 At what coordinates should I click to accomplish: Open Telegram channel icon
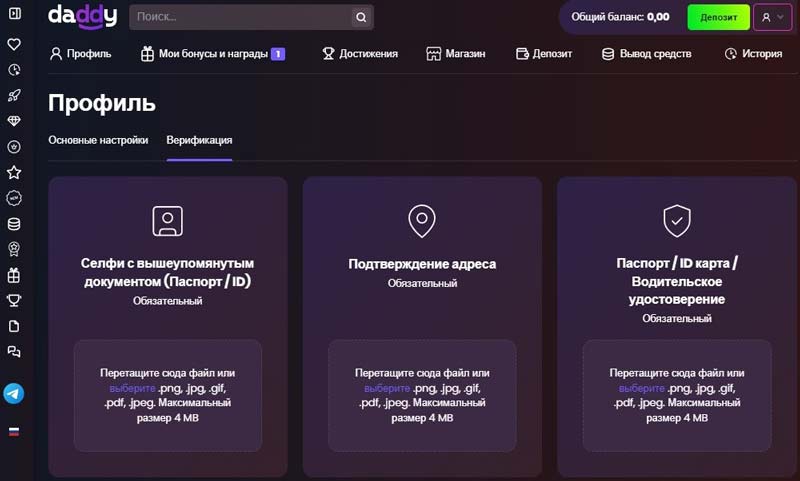pos(14,393)
